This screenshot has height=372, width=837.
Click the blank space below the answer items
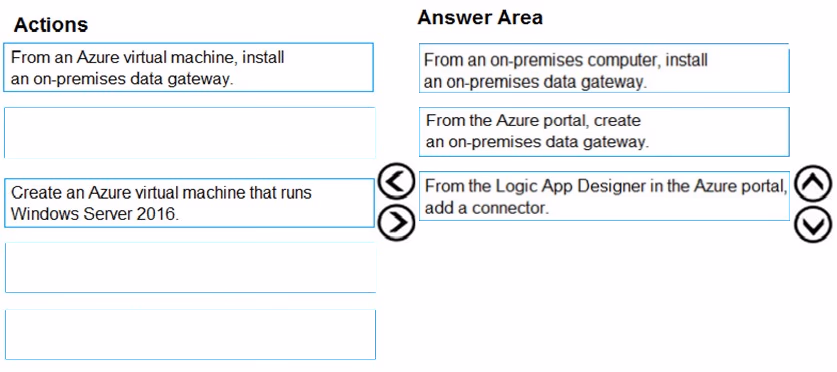coord(604,294)
